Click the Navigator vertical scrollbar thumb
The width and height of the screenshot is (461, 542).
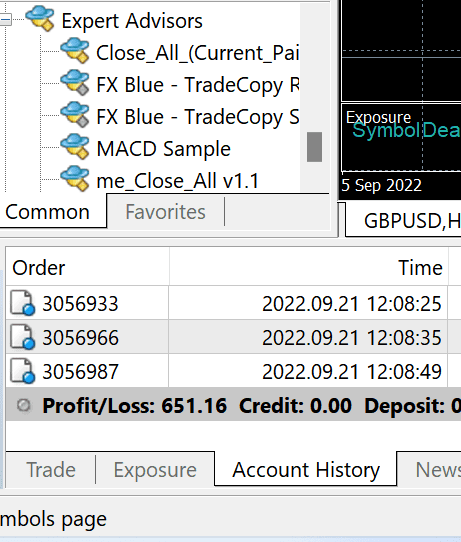(x=314, y=147)
